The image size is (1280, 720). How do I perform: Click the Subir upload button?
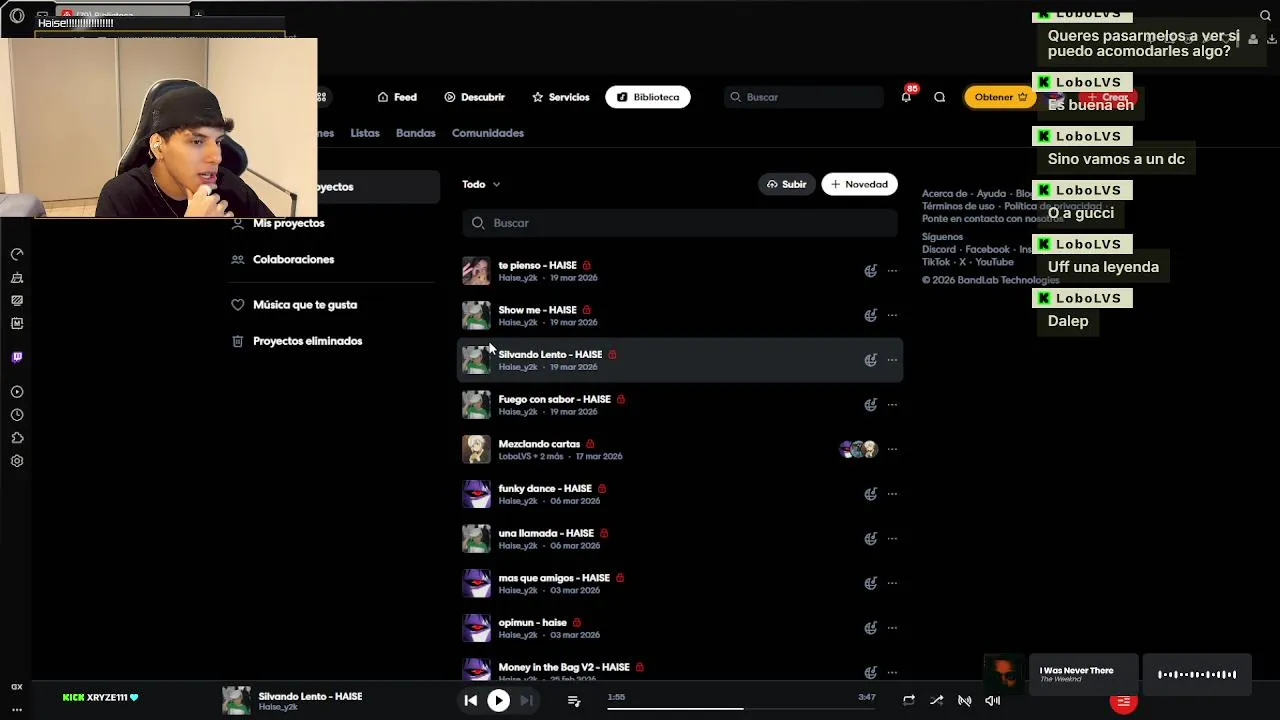[x=786, y=184]
